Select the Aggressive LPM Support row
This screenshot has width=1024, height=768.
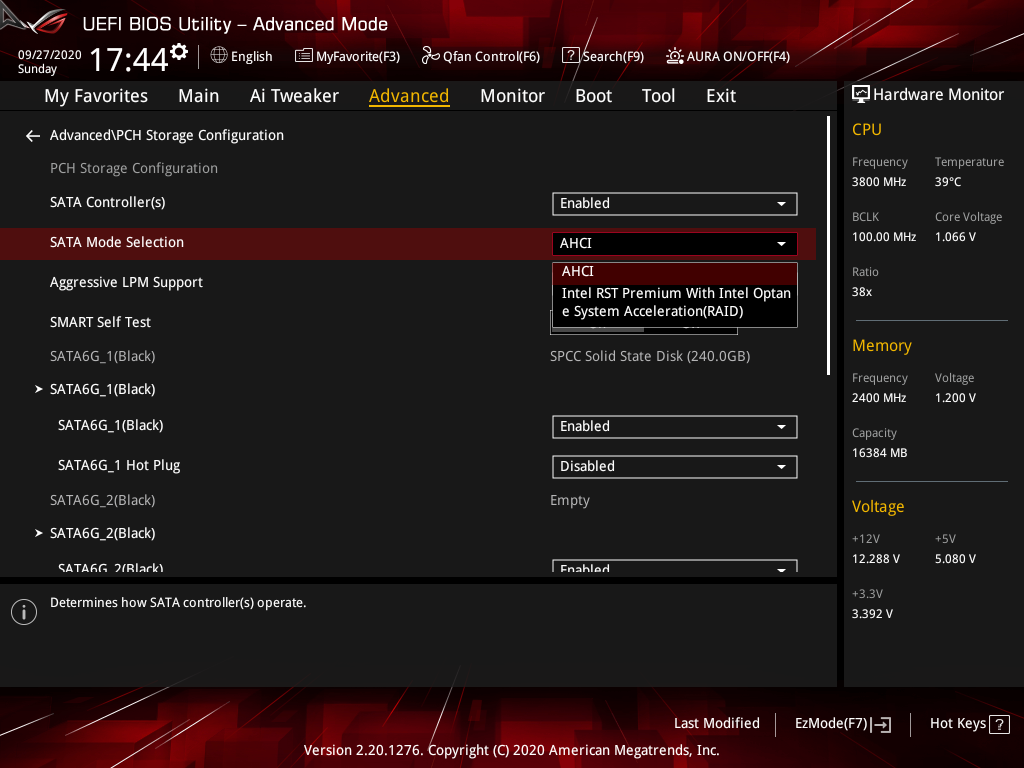408,283
